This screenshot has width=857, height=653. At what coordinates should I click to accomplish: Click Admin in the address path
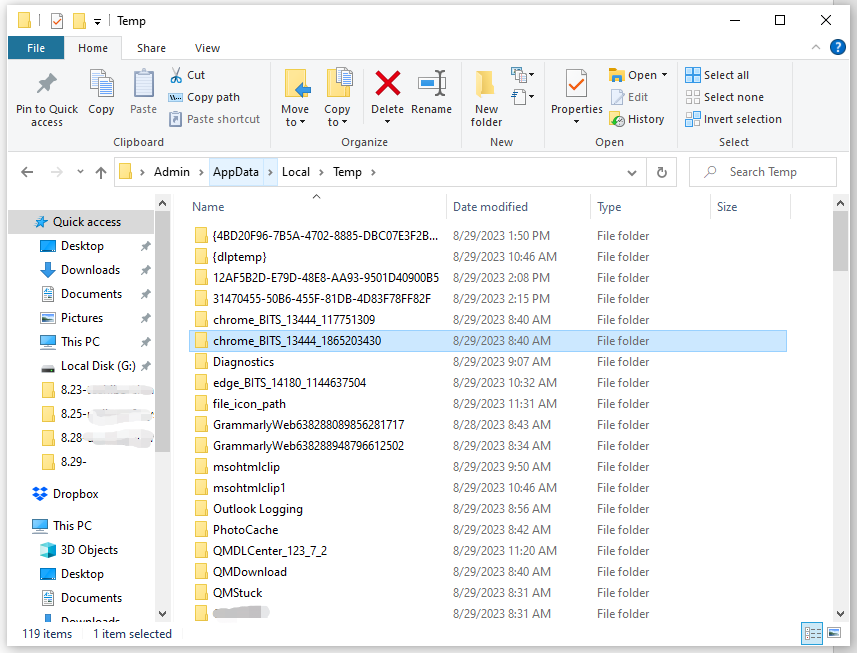[x=172, y=172]
